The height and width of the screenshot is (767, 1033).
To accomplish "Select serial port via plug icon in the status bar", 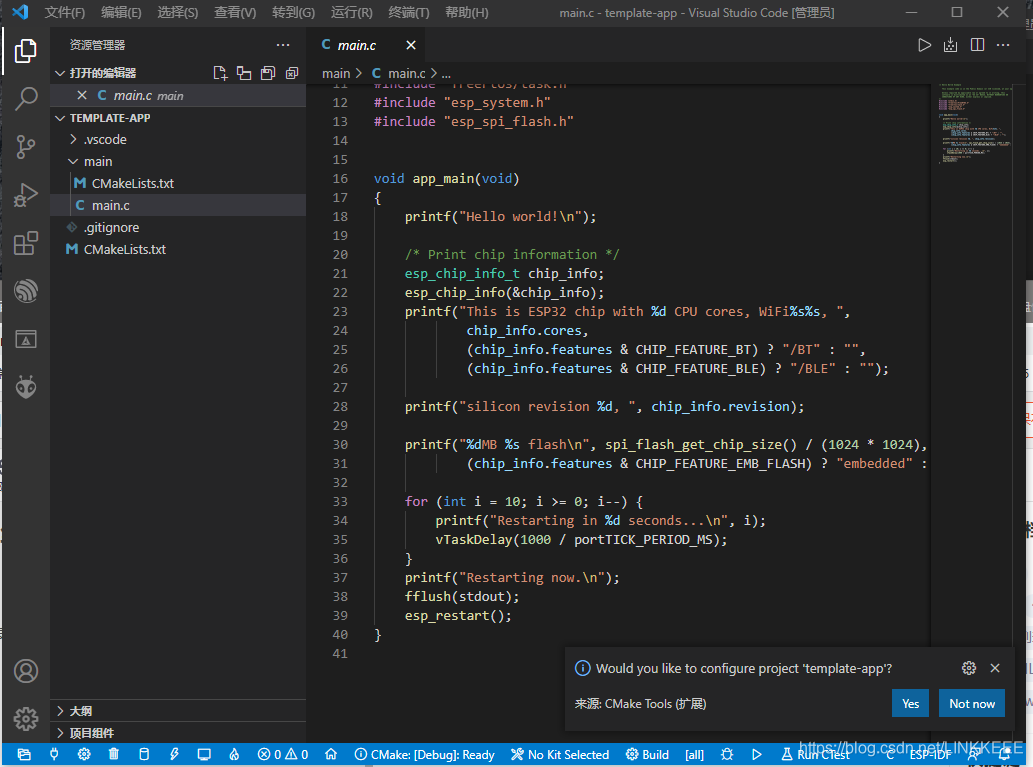I will tap(54, 754).
